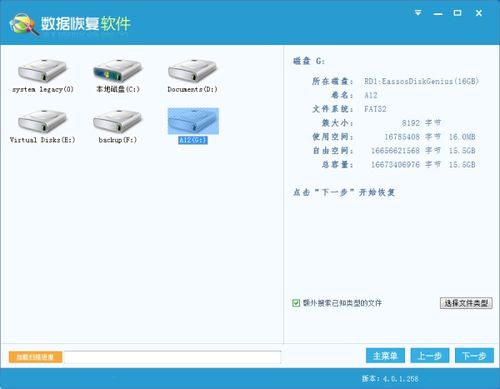Click the 数据恢复软件 title text
This screenshot has height=389, width=500.
pyautogui.click(x=86, y=23)
